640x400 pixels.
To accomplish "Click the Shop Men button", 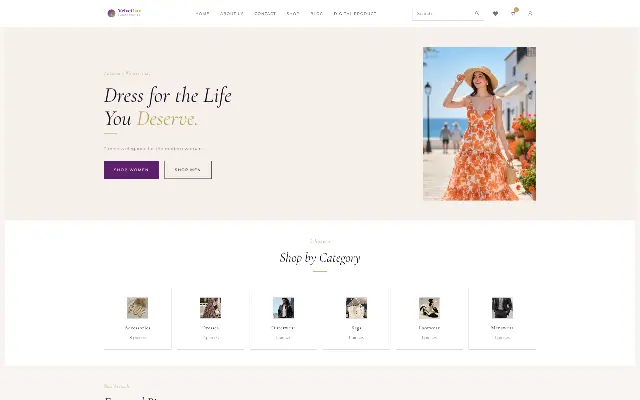I will tap(188, 170).
